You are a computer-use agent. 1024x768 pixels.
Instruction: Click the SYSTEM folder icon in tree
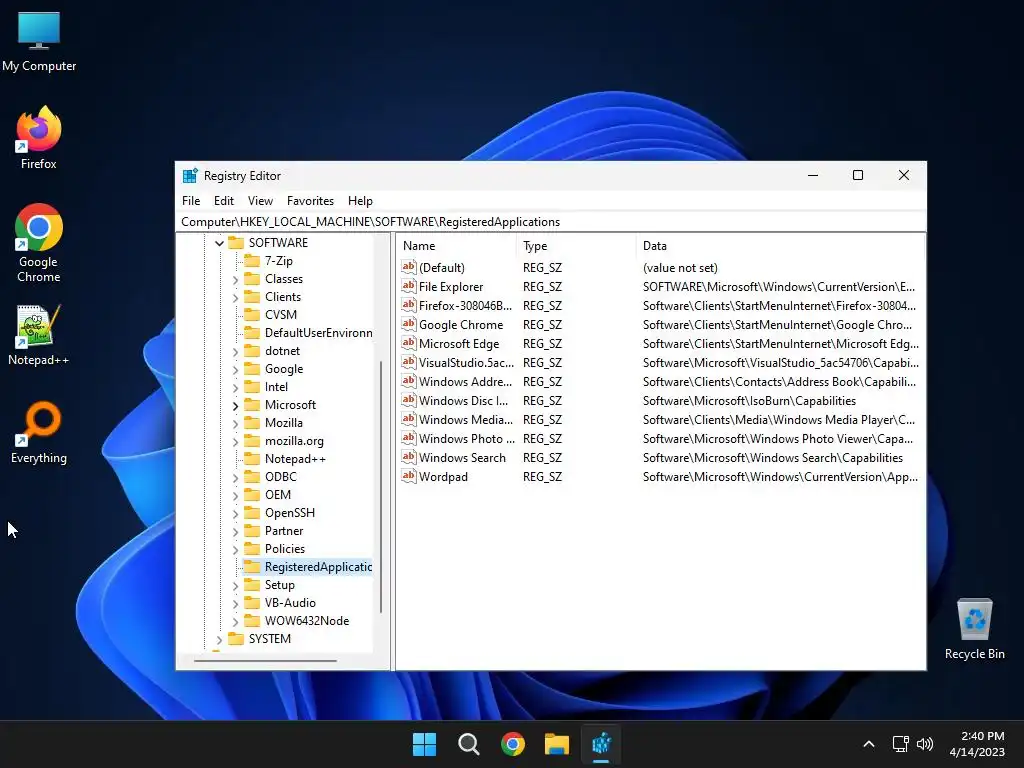click(236, 639)
